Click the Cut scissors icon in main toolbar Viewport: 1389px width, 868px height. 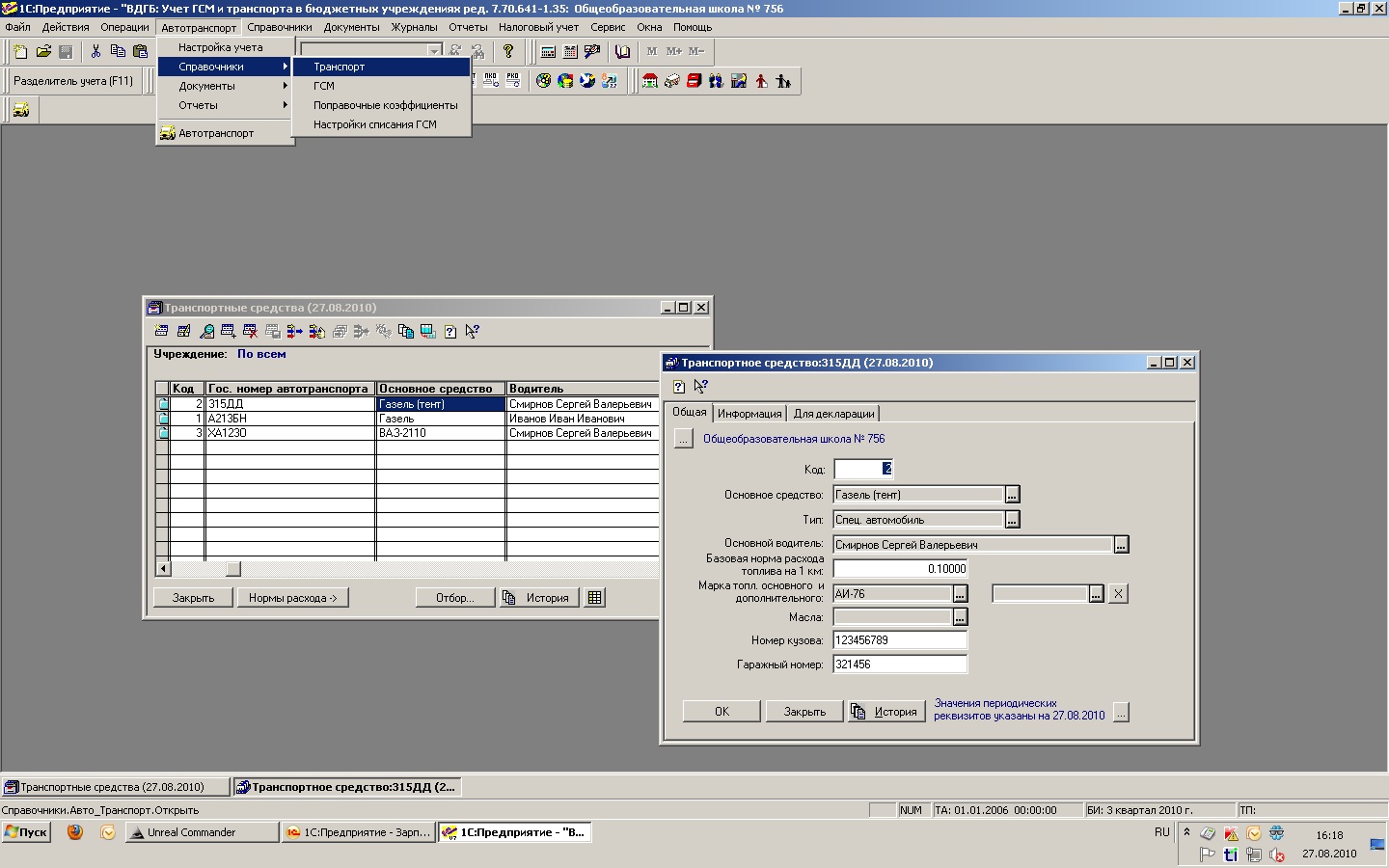coord(95,51)
